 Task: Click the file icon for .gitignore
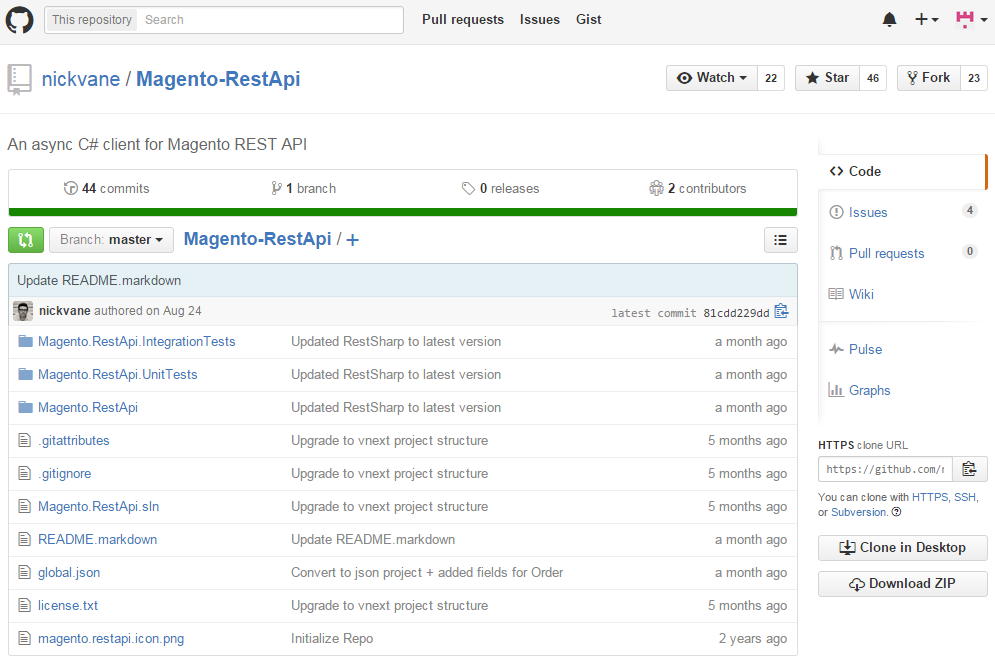25,473
